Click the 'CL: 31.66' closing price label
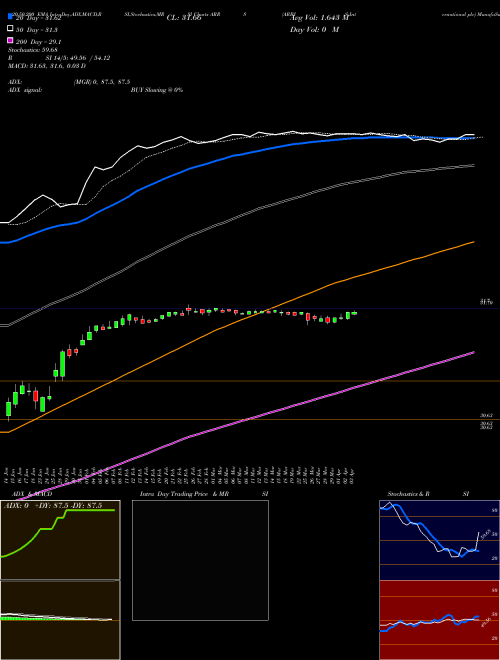The image size is (500, 660). tap(184, 18)
